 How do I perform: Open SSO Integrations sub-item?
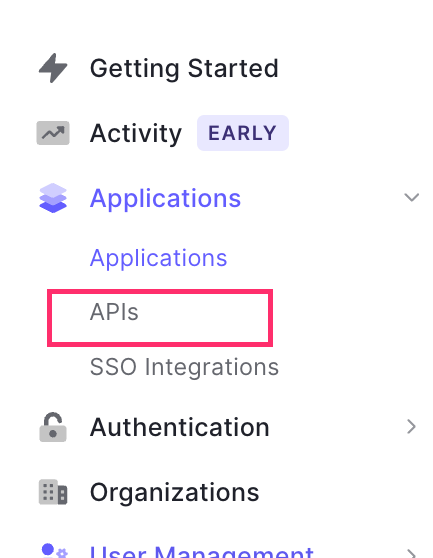tap(184, 367)
